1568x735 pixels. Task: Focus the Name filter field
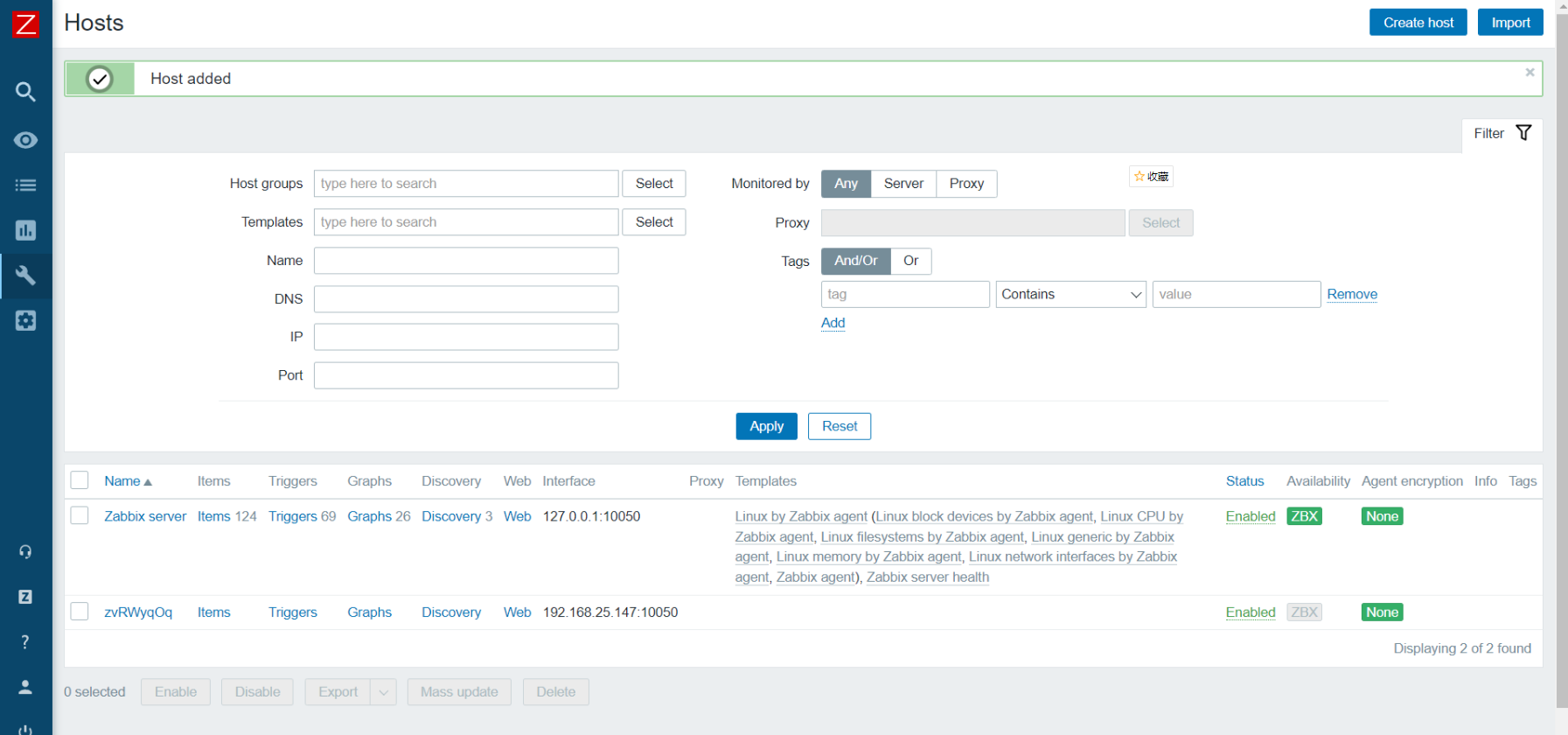(466, 261)
